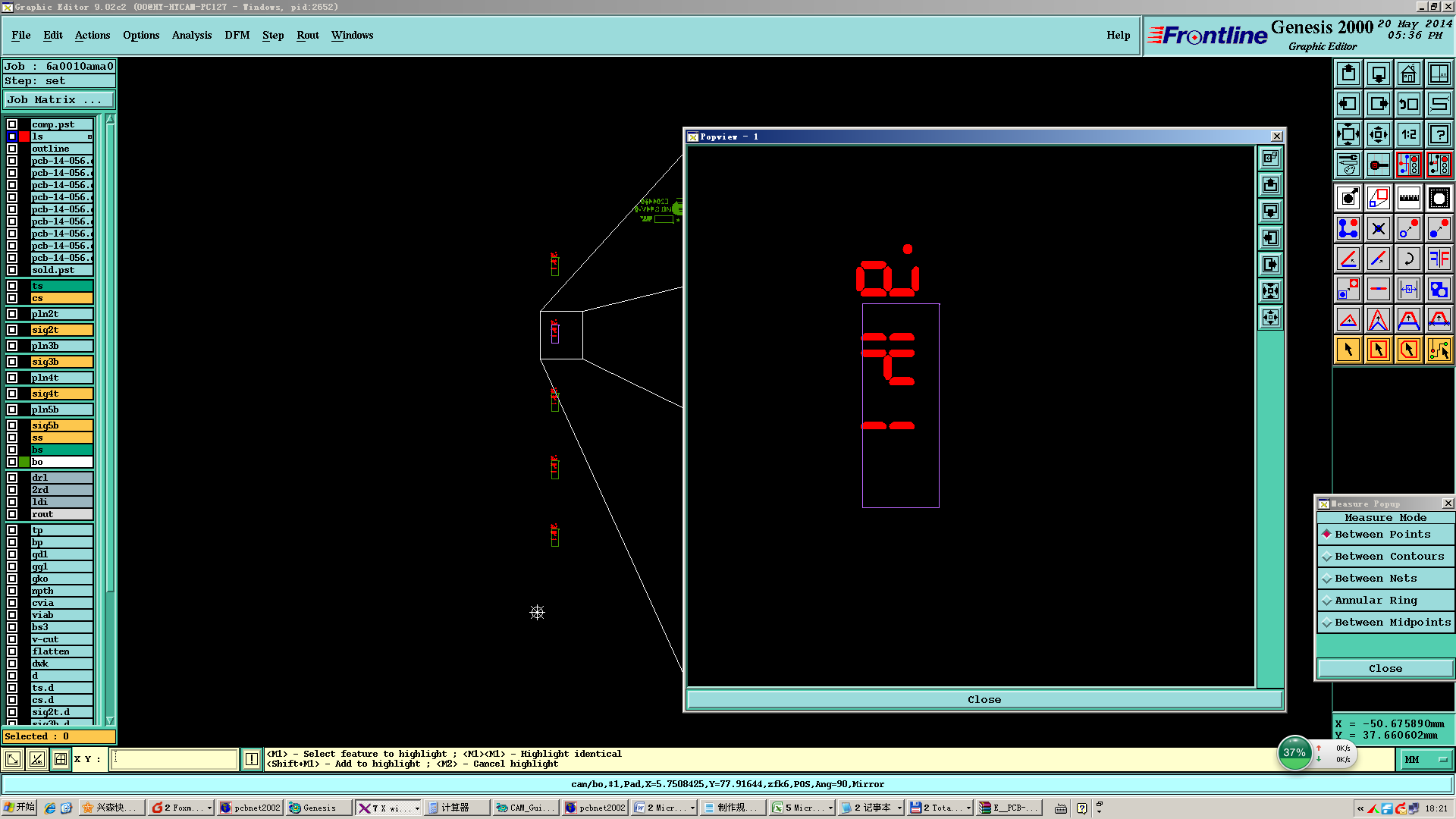
Task: Click the mirror feature tool icon
Action: coord(1439,259)
